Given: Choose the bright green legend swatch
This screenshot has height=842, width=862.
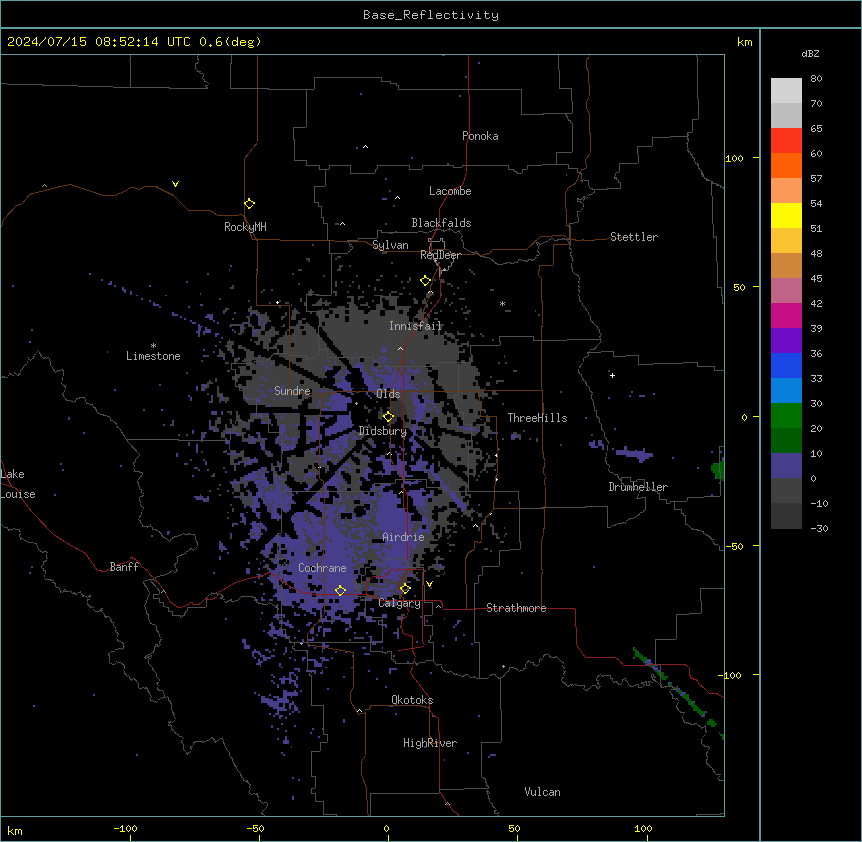Looking at the screenshot, I should point(786,416).
